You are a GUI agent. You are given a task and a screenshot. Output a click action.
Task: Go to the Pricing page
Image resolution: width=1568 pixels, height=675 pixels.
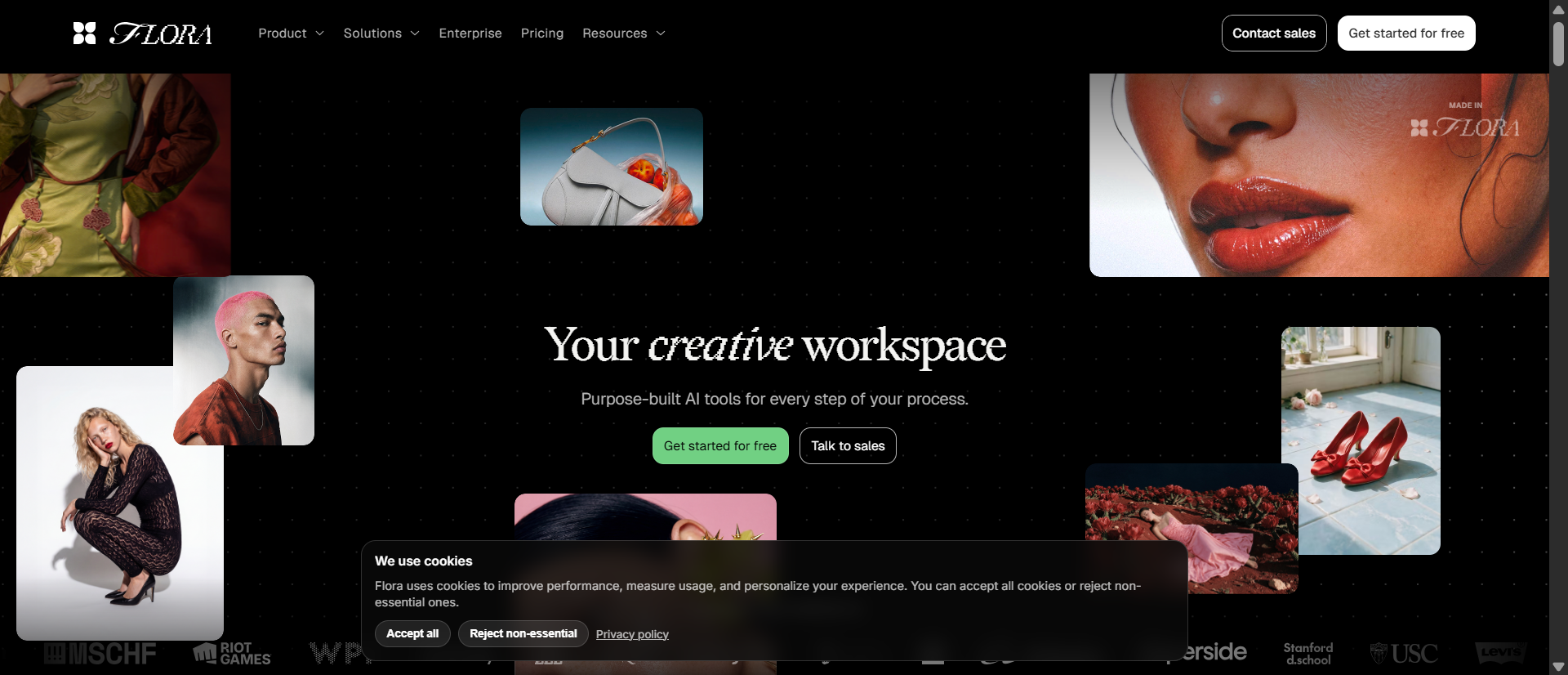pos(542,34)
